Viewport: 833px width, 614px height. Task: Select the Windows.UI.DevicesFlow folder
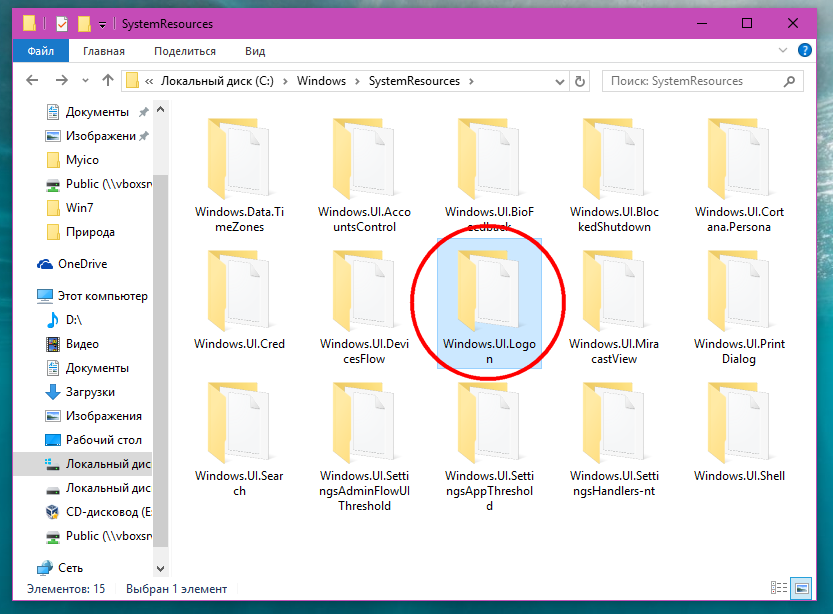pyautogui.click(x=364, y=307)
